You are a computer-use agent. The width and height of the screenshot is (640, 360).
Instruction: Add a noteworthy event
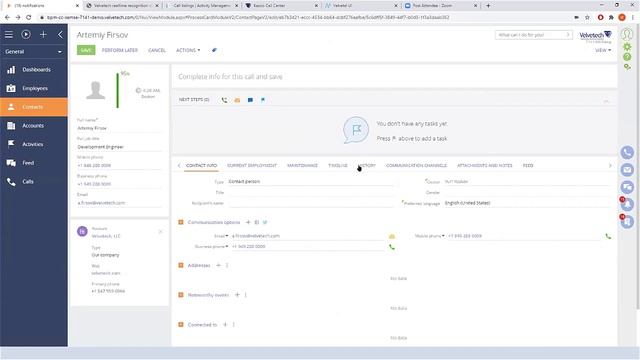[x=237, y=295]
